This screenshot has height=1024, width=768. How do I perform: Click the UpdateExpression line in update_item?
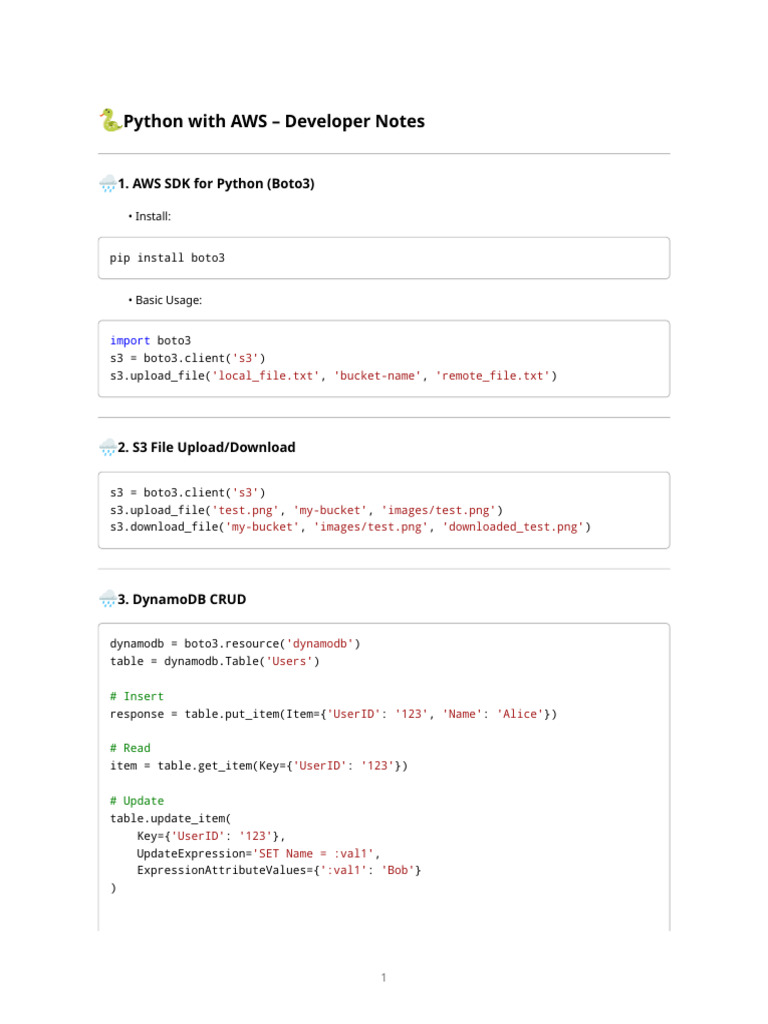258,853
